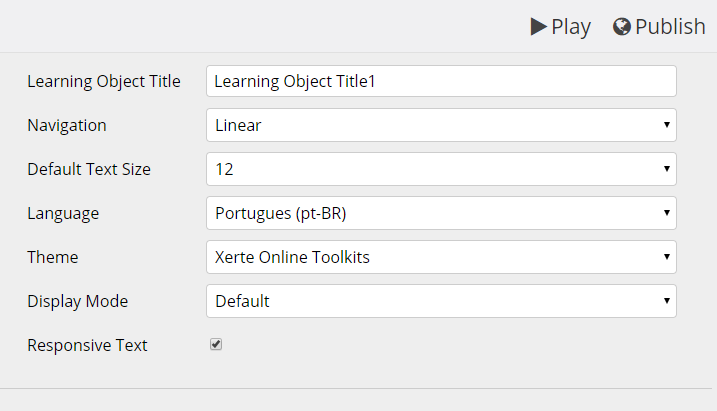Click the arrow on the Theme dropdown
Screen dimensions: 717x411
pos(667,256)
